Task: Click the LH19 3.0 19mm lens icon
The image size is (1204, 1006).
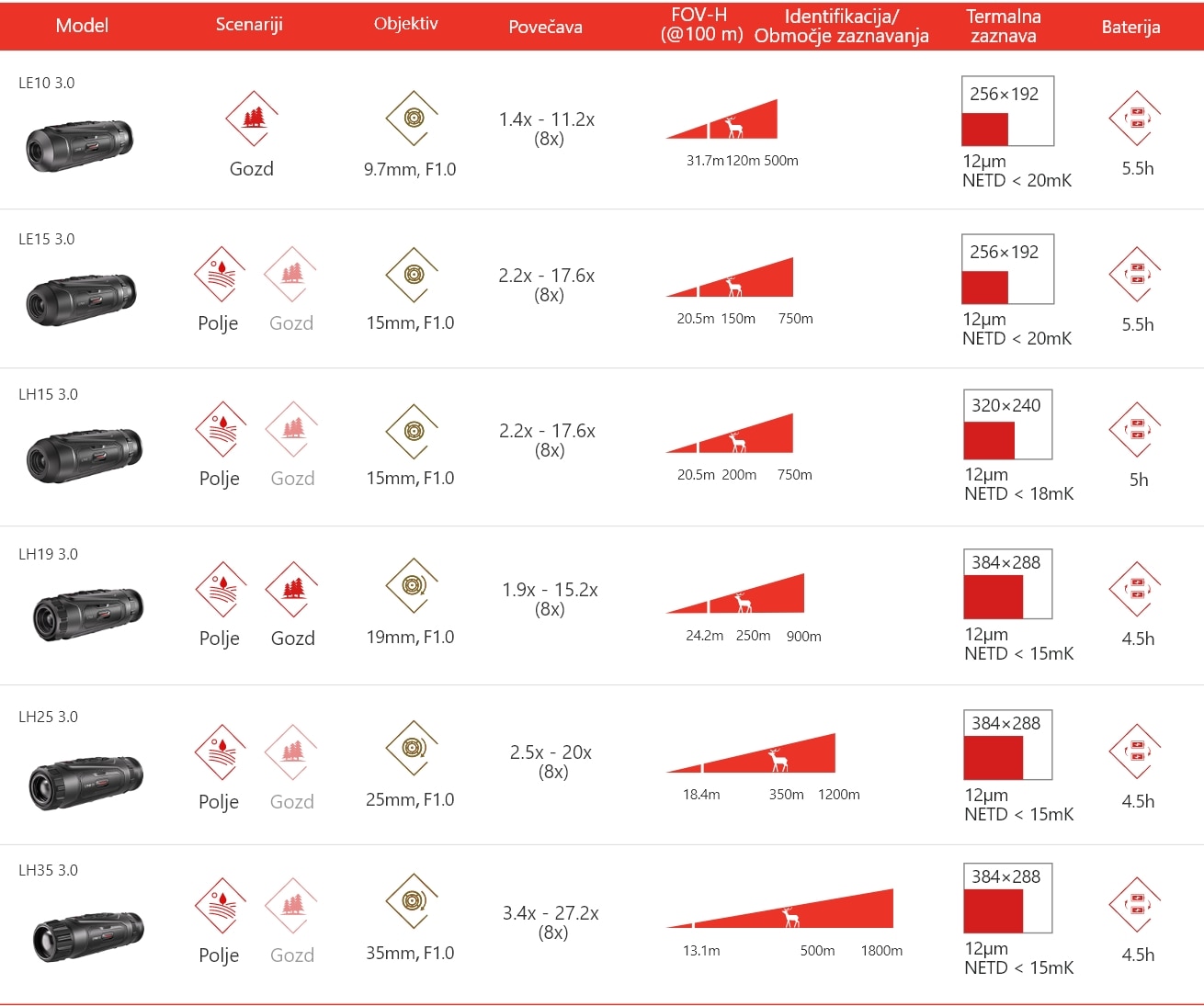Action: 412,585
